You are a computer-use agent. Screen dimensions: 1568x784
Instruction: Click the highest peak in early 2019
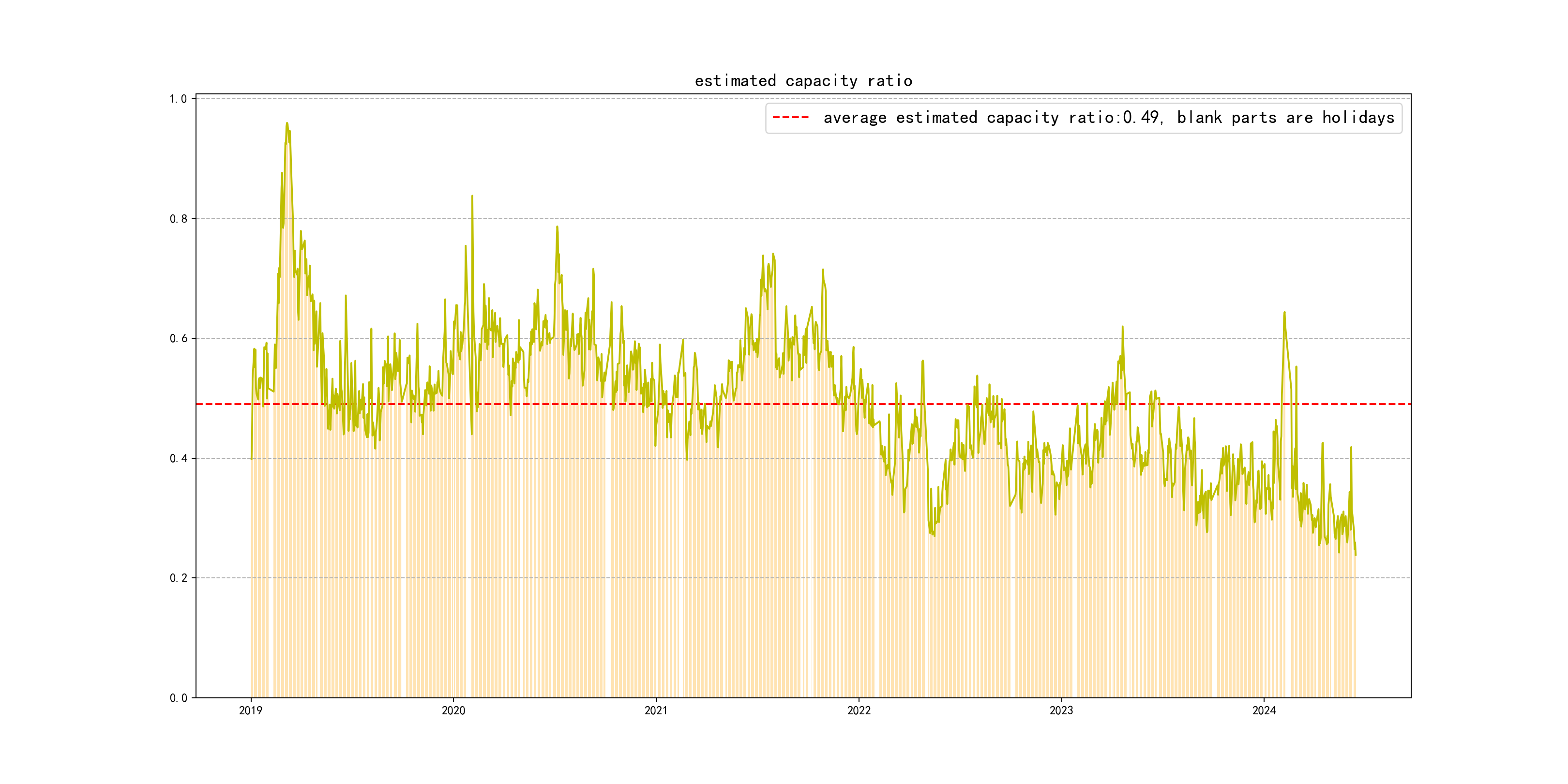click(x=286, y=123)
